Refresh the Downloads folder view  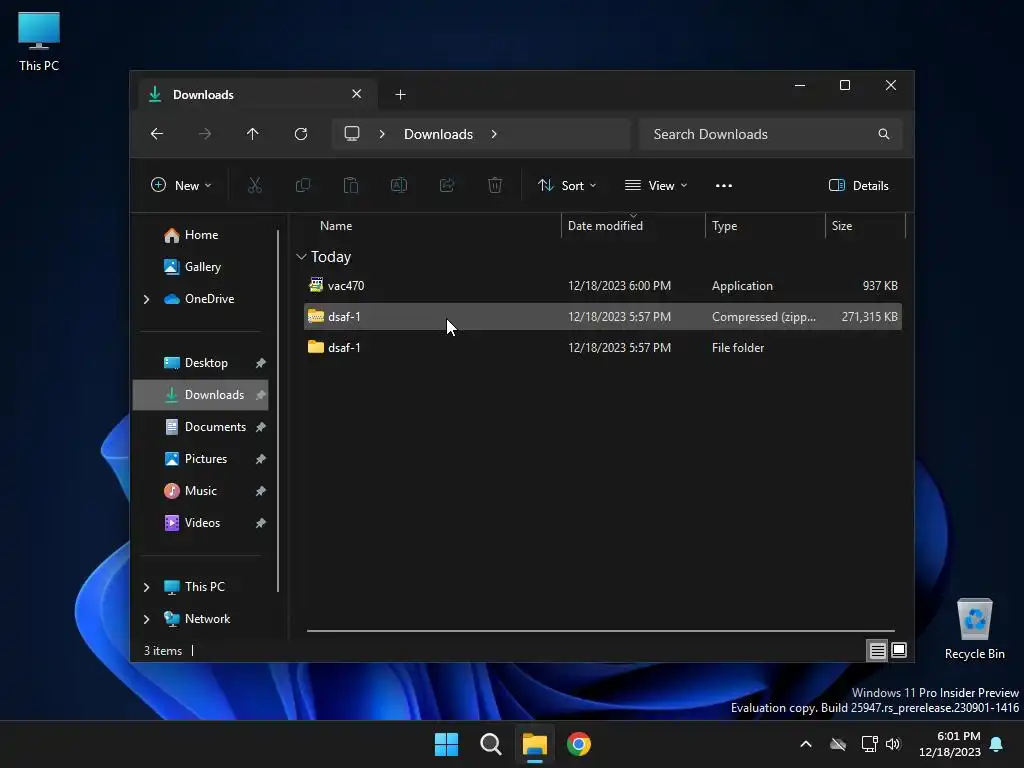pos(301,134)
